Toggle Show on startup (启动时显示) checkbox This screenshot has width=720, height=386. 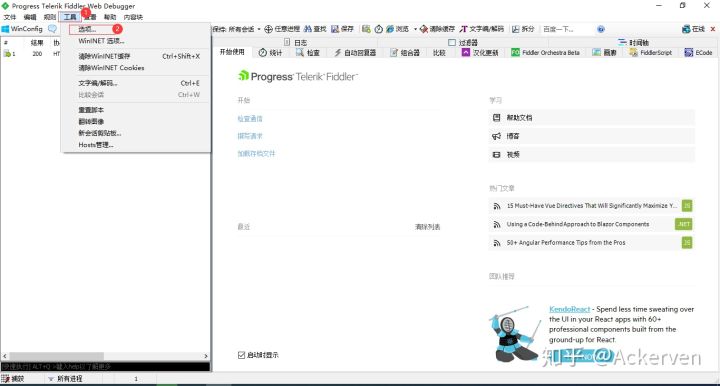click(241, 355)
